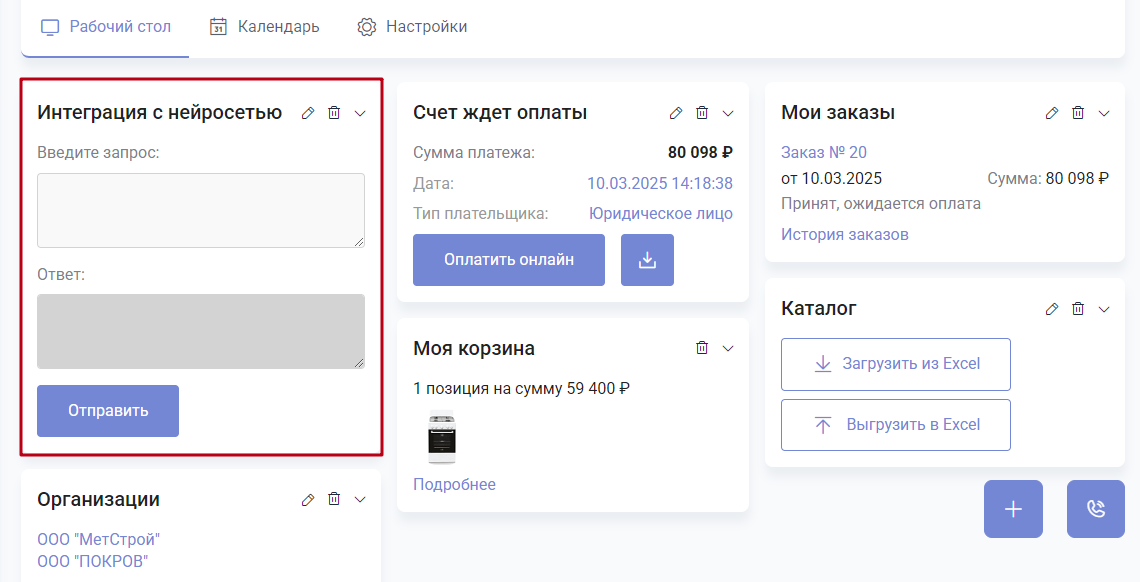Screen dimensions: 1140x582
Task: Open the ООО "МетСтрой" organization link
Action: tap(98, 540)
